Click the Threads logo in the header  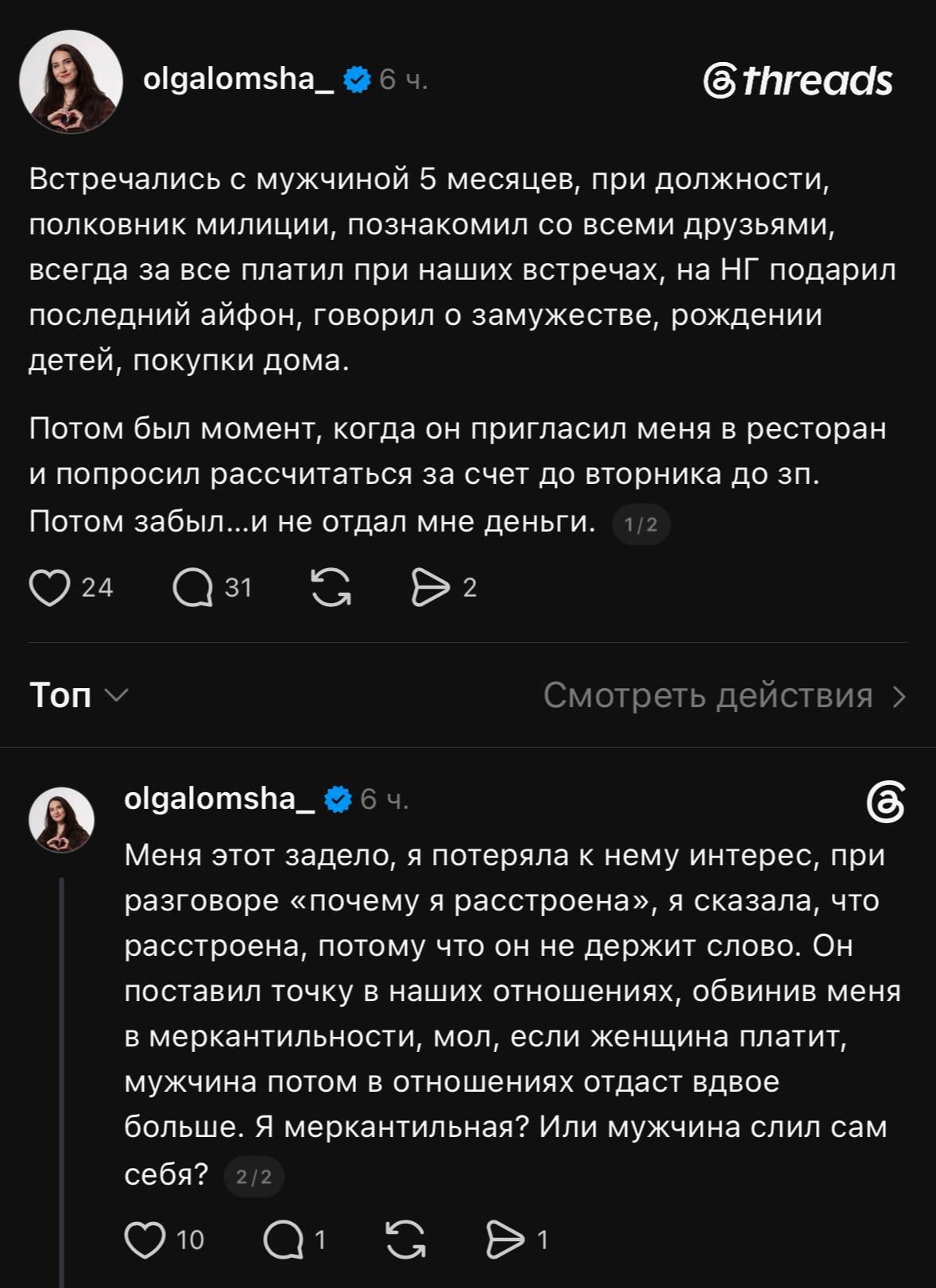pos(798,81)
